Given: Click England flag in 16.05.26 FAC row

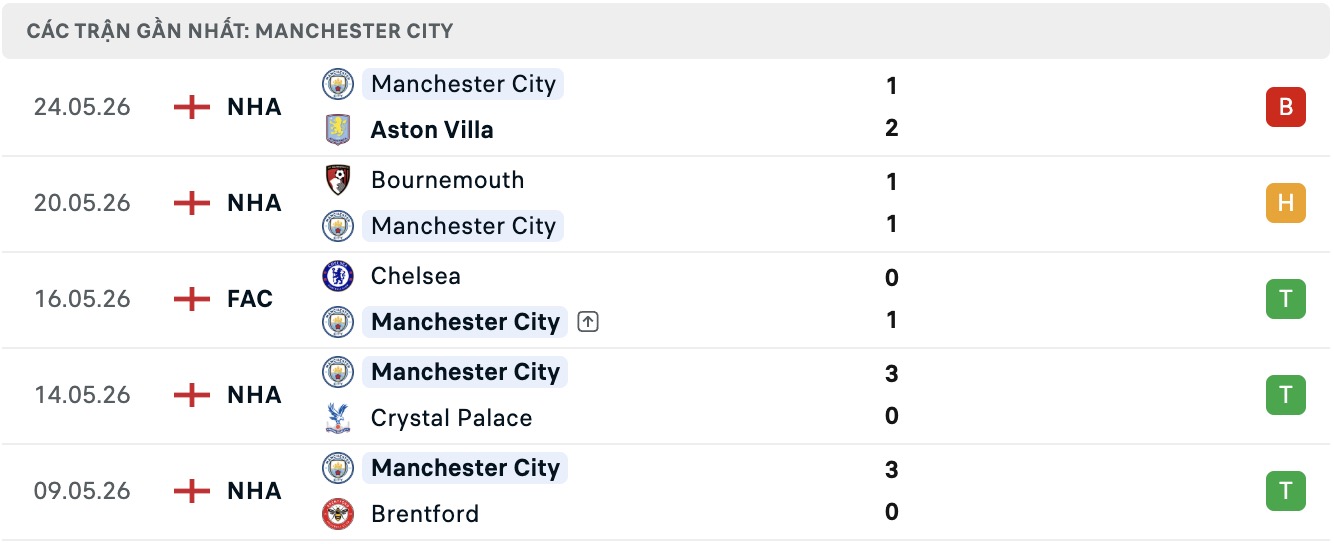Looking at the screenshot, I should point(192,299).
